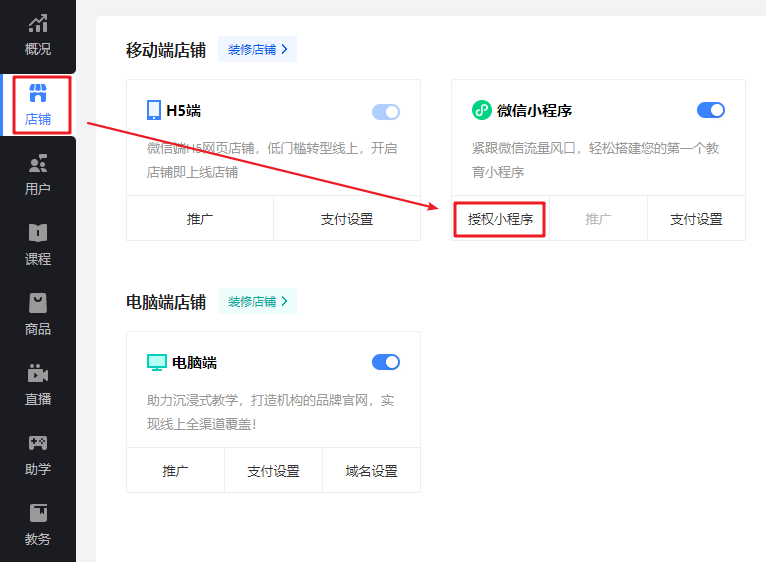Screen dimensions: 766x562
Task: Click the 电脑端 monitor icon
Action: click(157, 363)
